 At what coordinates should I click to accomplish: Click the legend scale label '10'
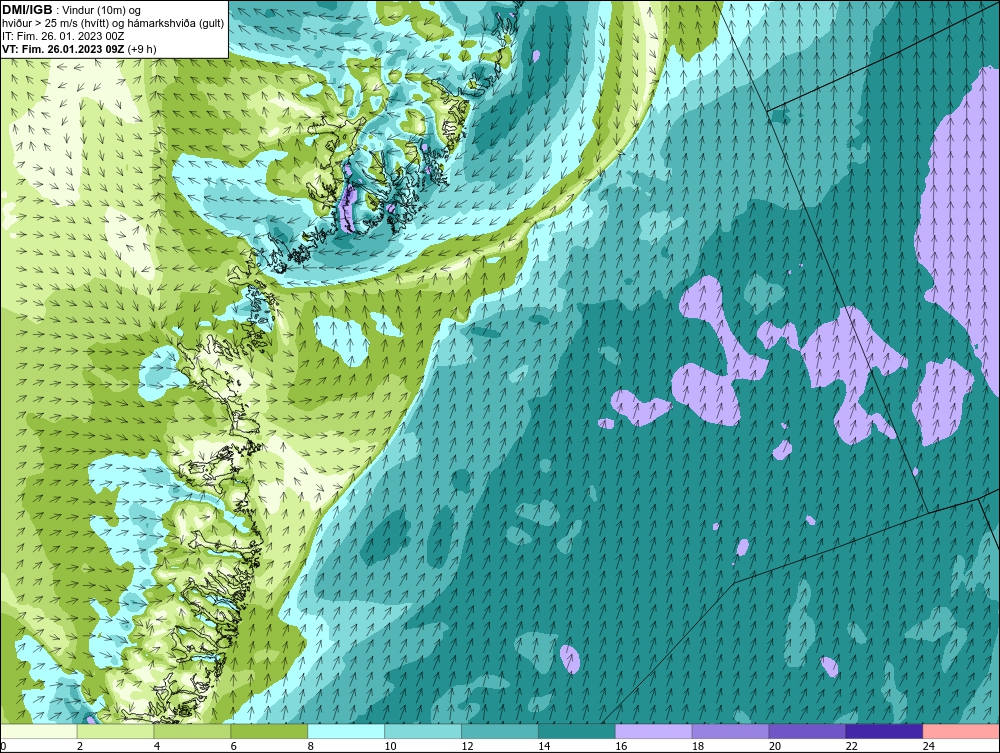pyautogui.click(x=390, y=746)
